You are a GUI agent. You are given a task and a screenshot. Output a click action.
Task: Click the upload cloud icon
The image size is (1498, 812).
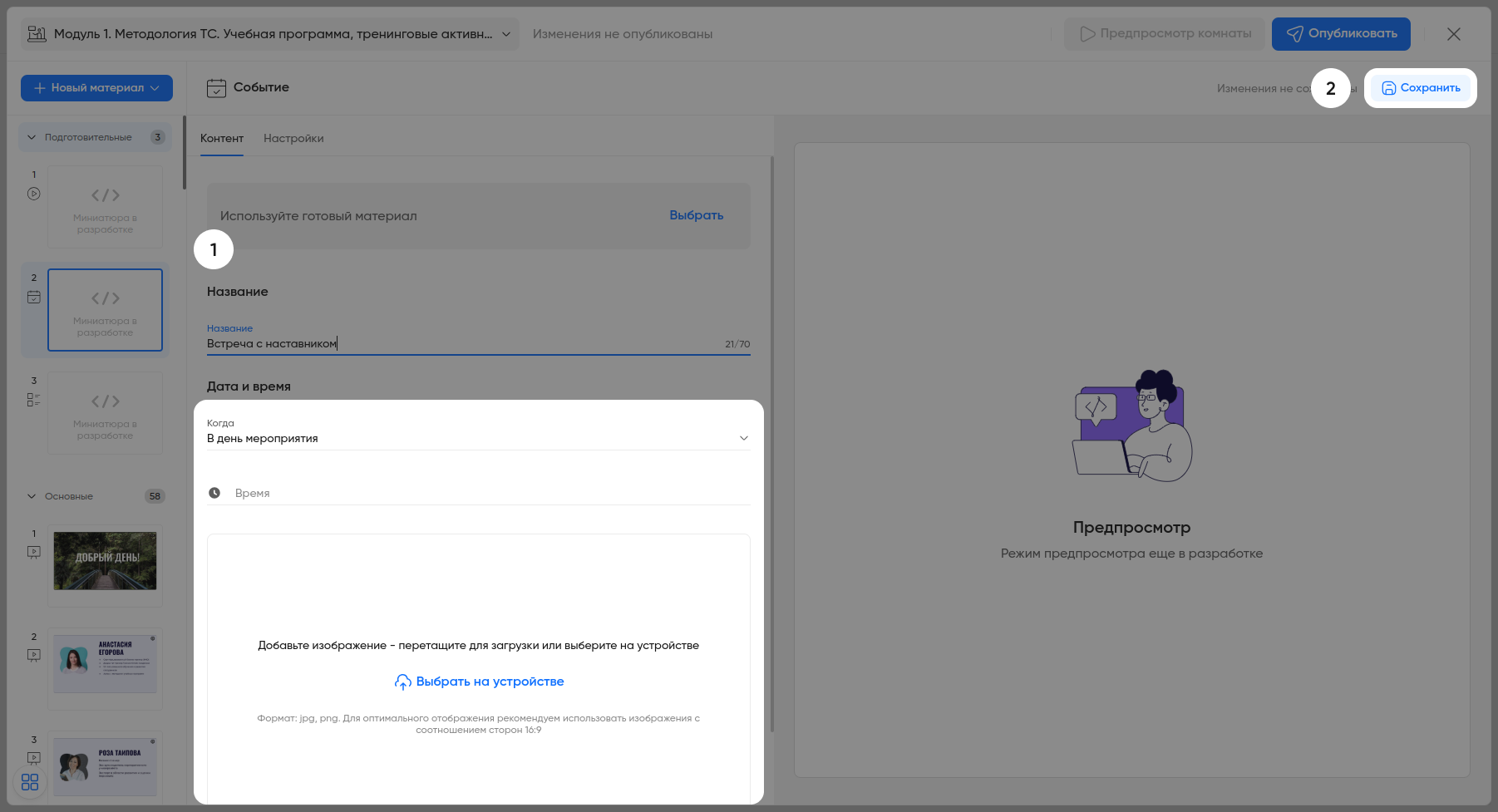coord(402,682)
